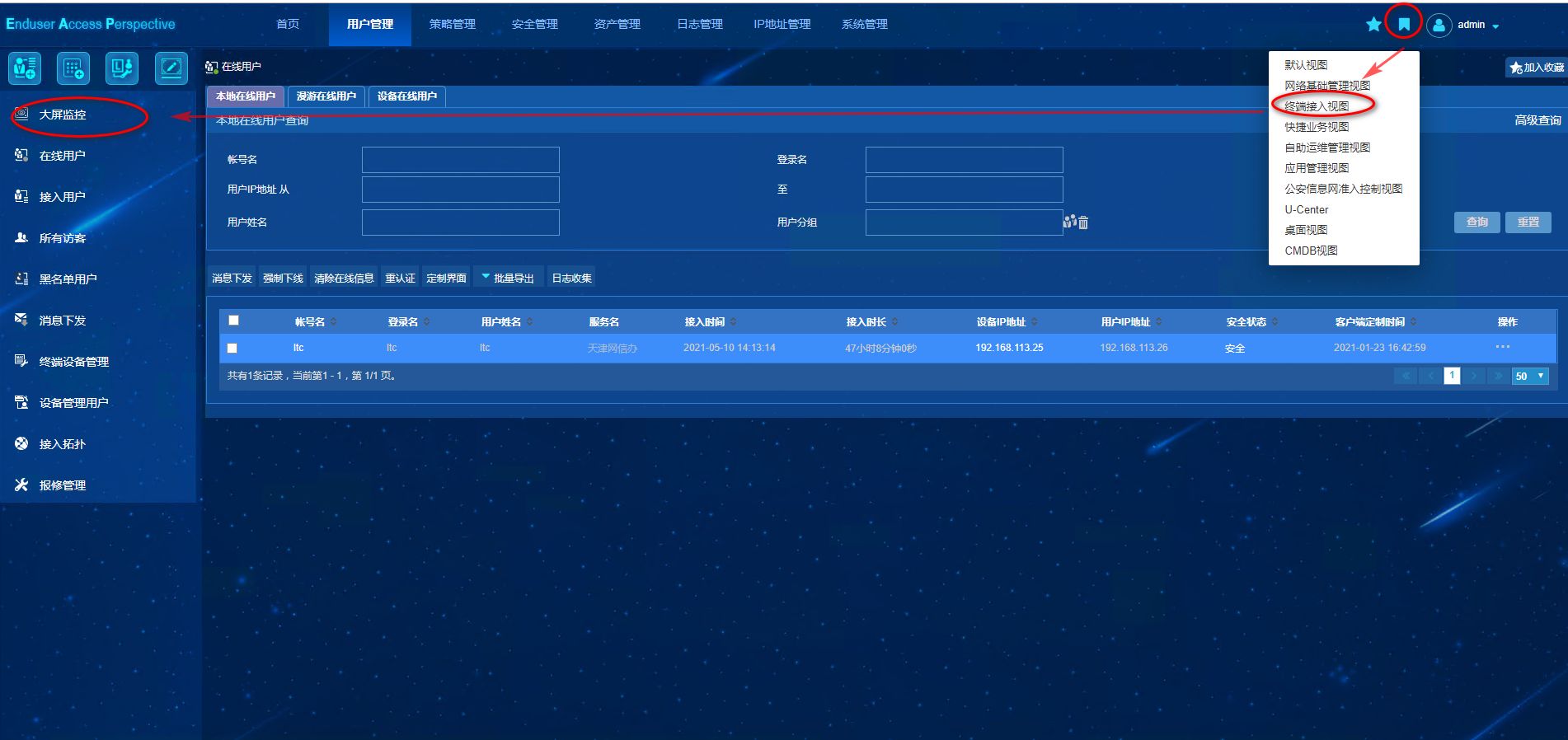The image size is (1568, 740).
Task: Open 消息下发 envelope icon in the sidebar
Action: (22, 320)
